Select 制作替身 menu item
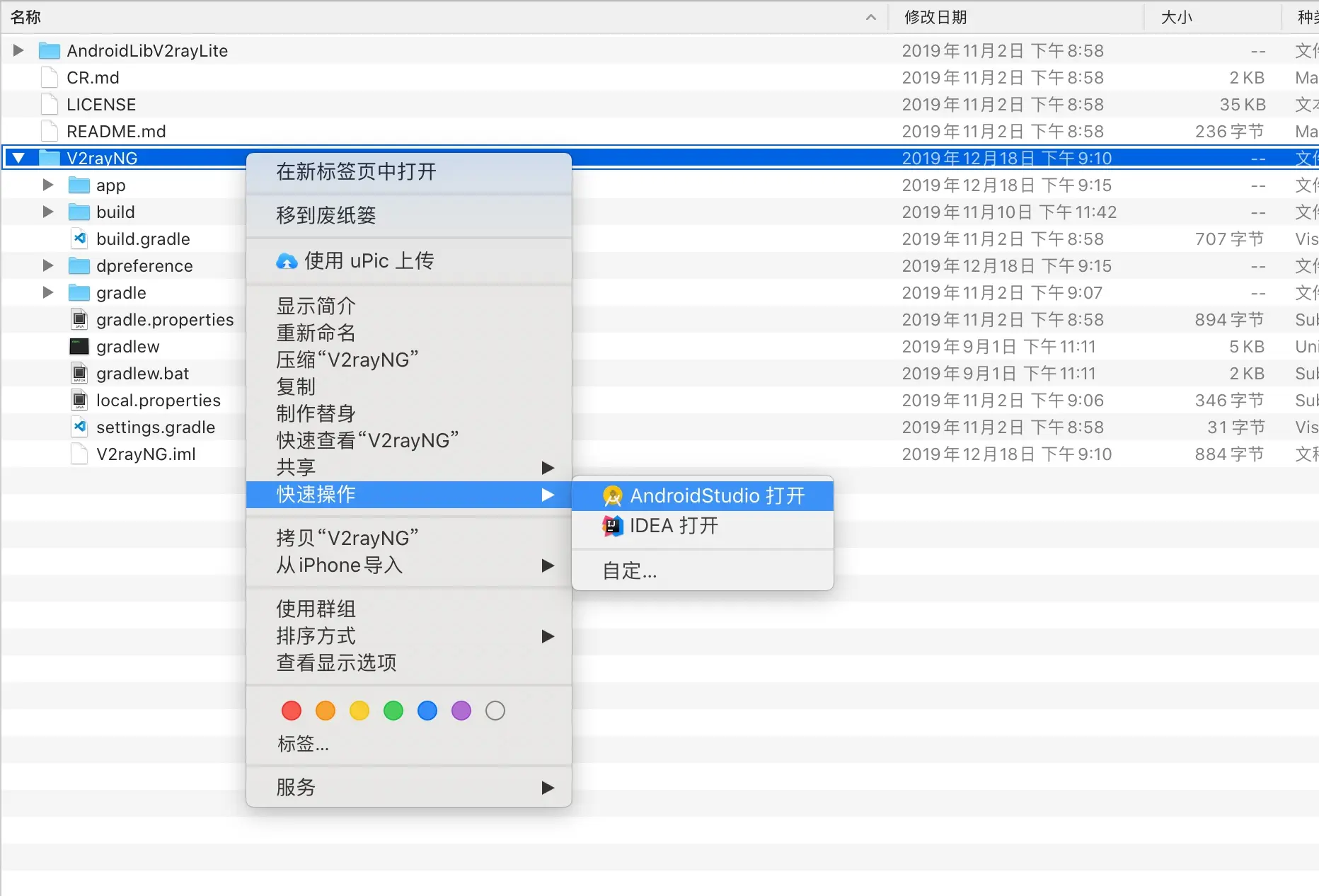 409,414
